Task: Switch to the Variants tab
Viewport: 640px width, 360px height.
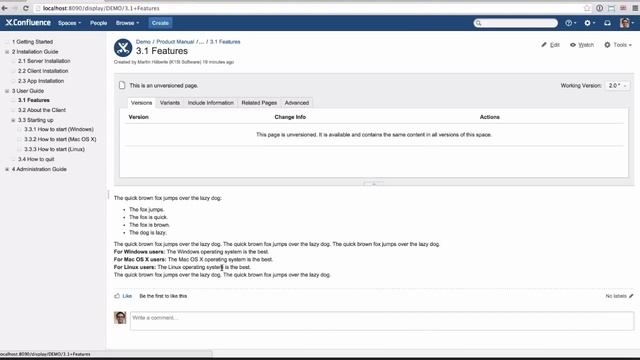Action: click(170, 103)
